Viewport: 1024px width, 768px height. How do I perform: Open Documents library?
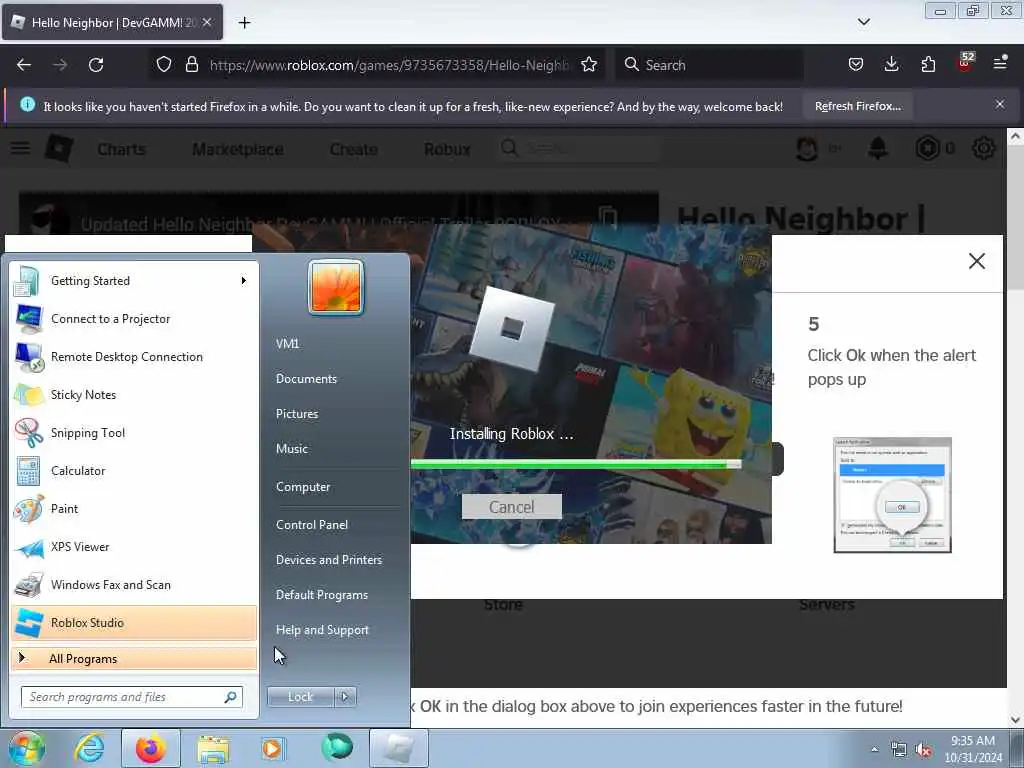pyautogui.click(x=306, y=379)
